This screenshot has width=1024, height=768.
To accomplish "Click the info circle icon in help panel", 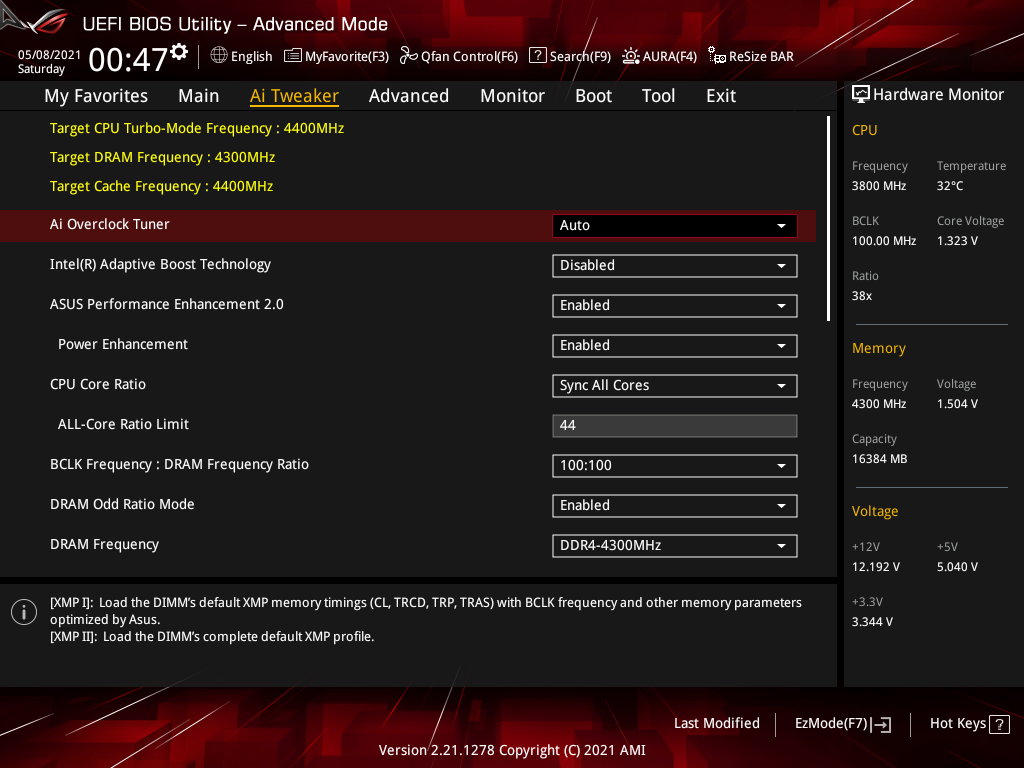I will pyautogui.click(x=24, y=612).
